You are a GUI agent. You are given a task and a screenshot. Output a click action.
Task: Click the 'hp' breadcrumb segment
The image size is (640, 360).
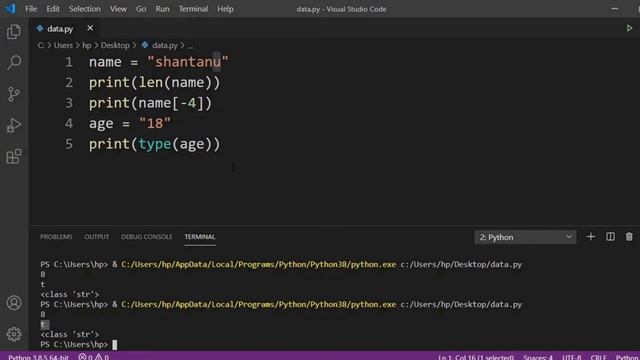(x=87, y=45)
